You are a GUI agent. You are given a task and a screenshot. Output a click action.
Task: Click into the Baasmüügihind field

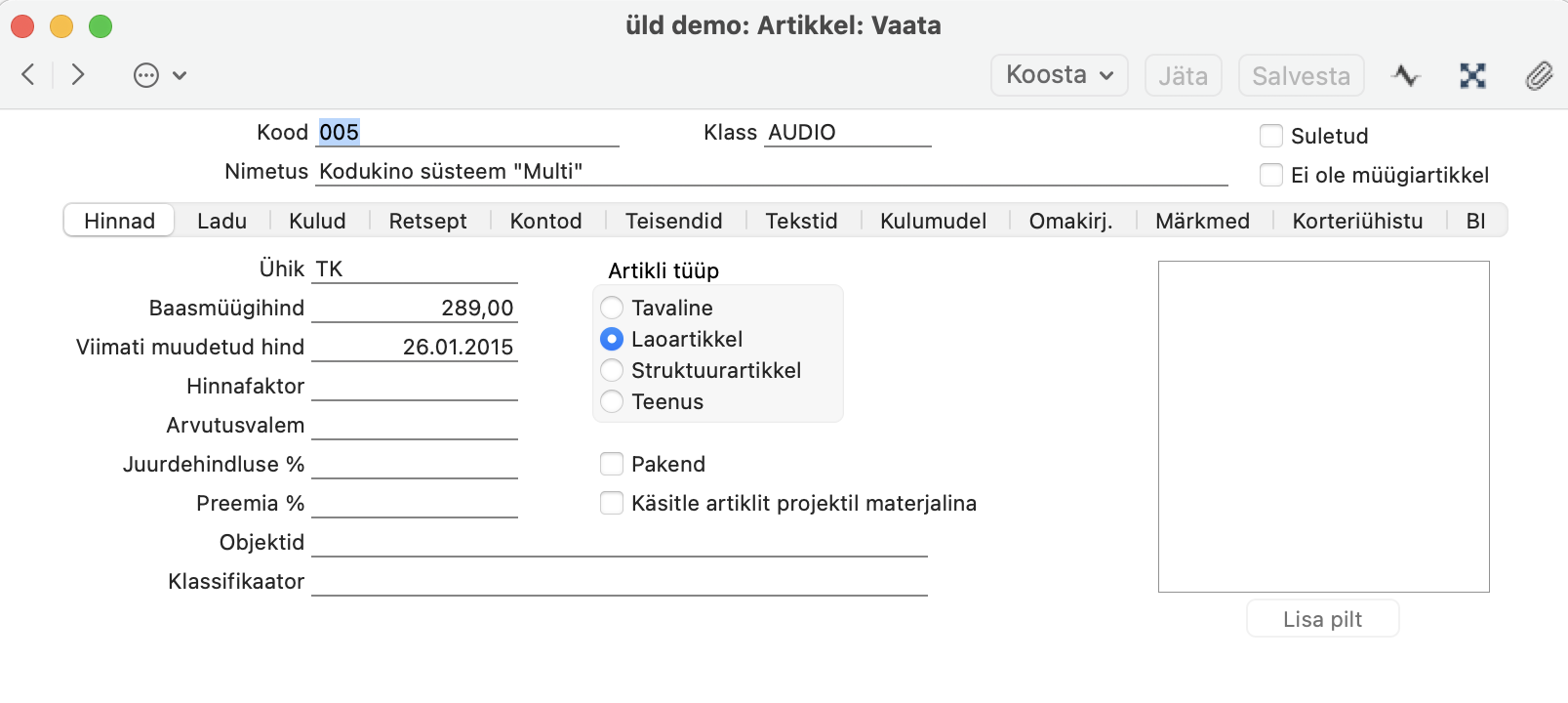pyautogui.click(x=415, y=309)
